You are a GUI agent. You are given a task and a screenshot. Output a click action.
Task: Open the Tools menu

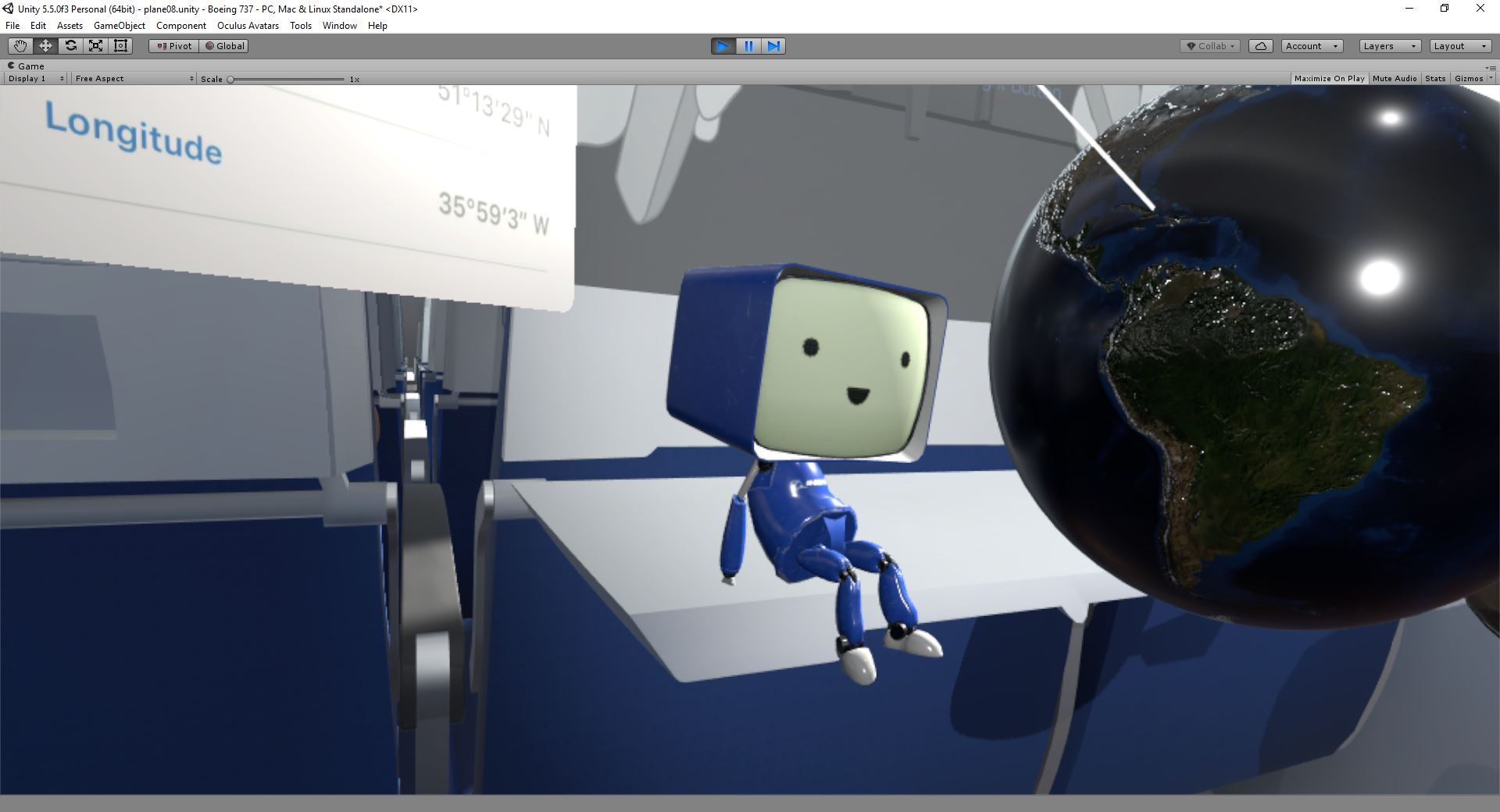tap(301, 26)
